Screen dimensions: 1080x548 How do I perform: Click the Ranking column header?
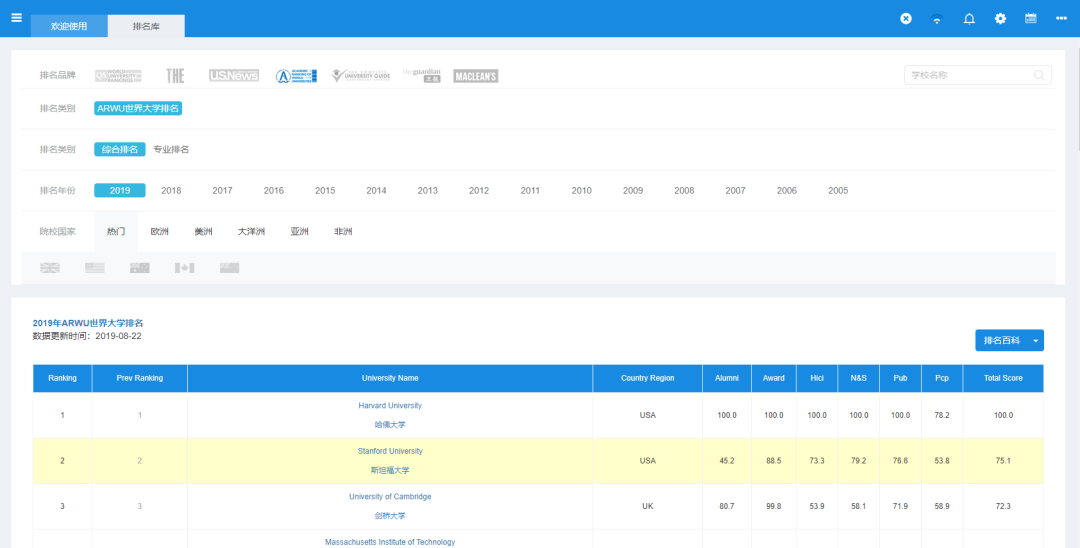click(63, 379)
